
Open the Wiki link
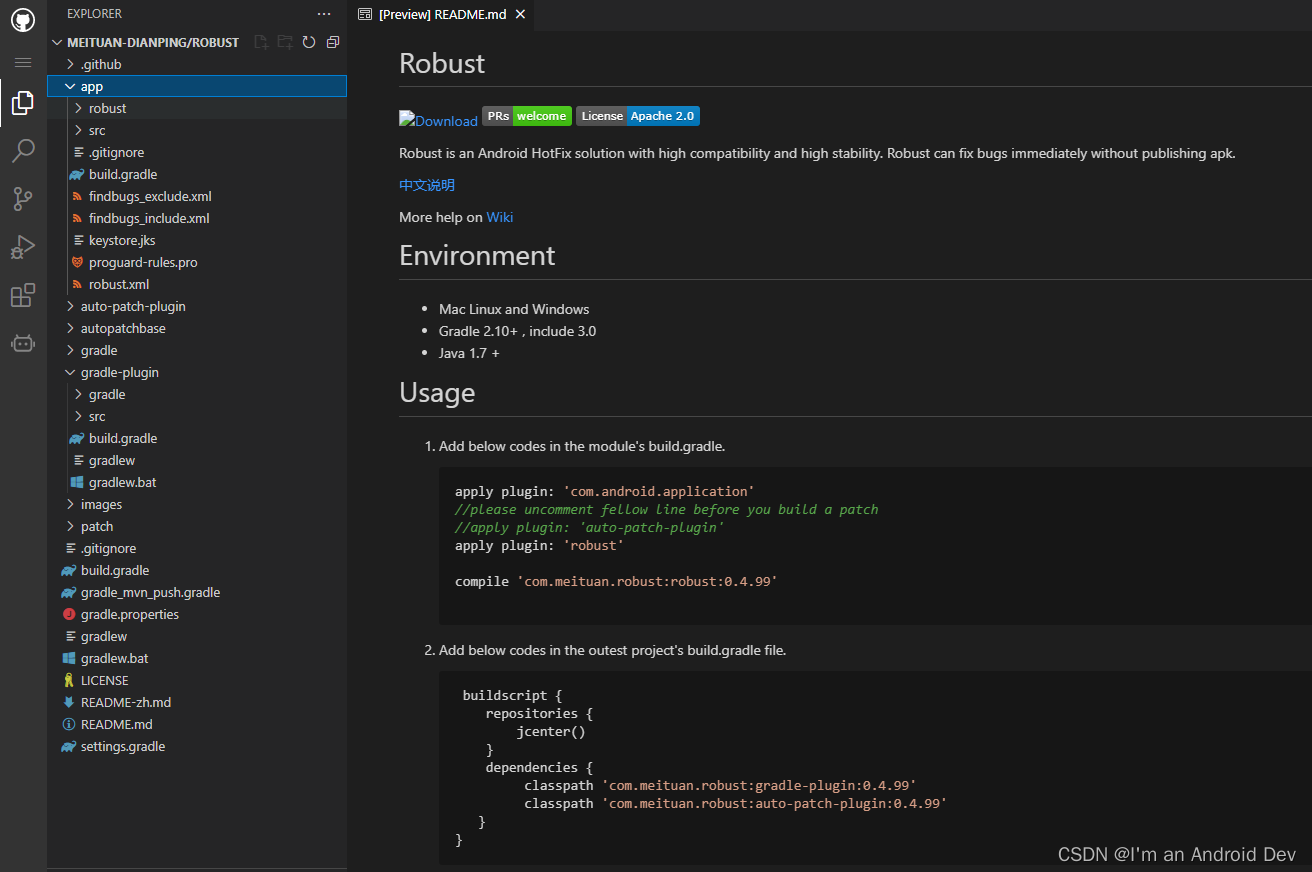click(x=500, y=217)
